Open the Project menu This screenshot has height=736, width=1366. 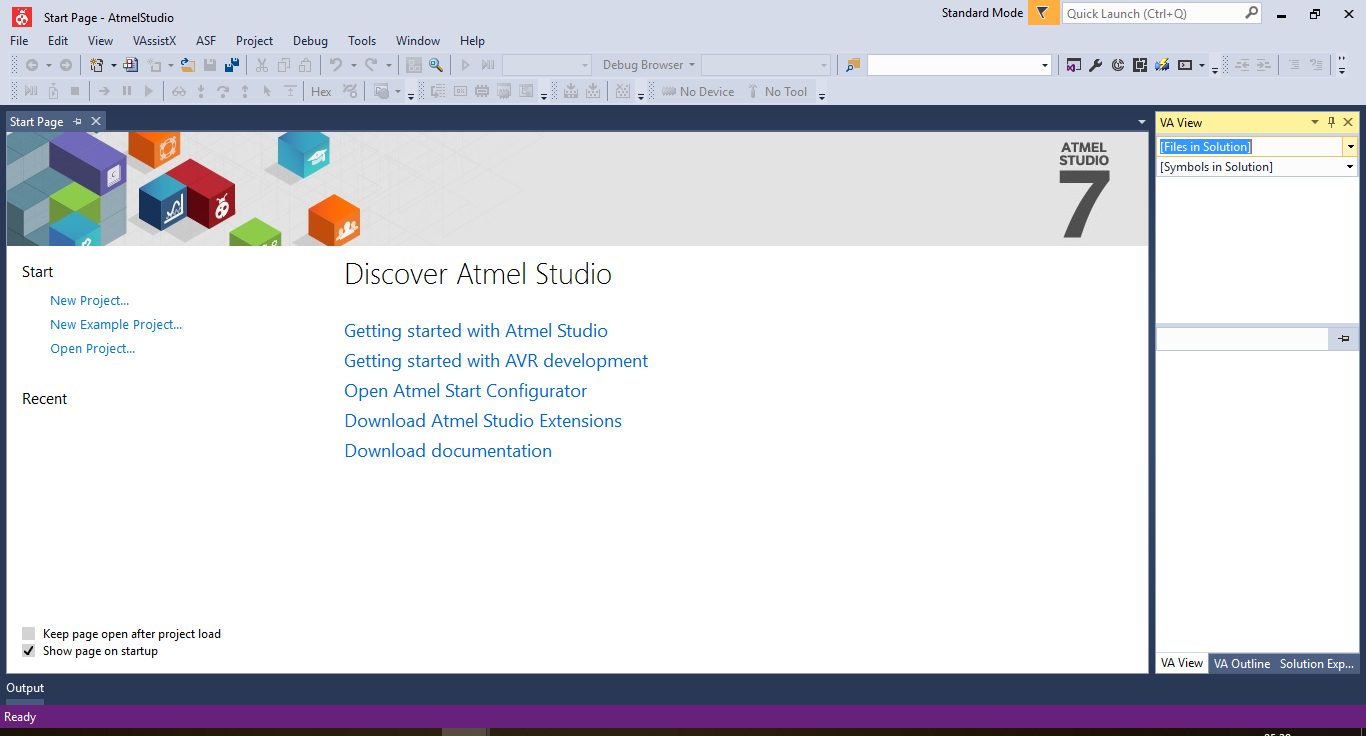tap(254, 41)
